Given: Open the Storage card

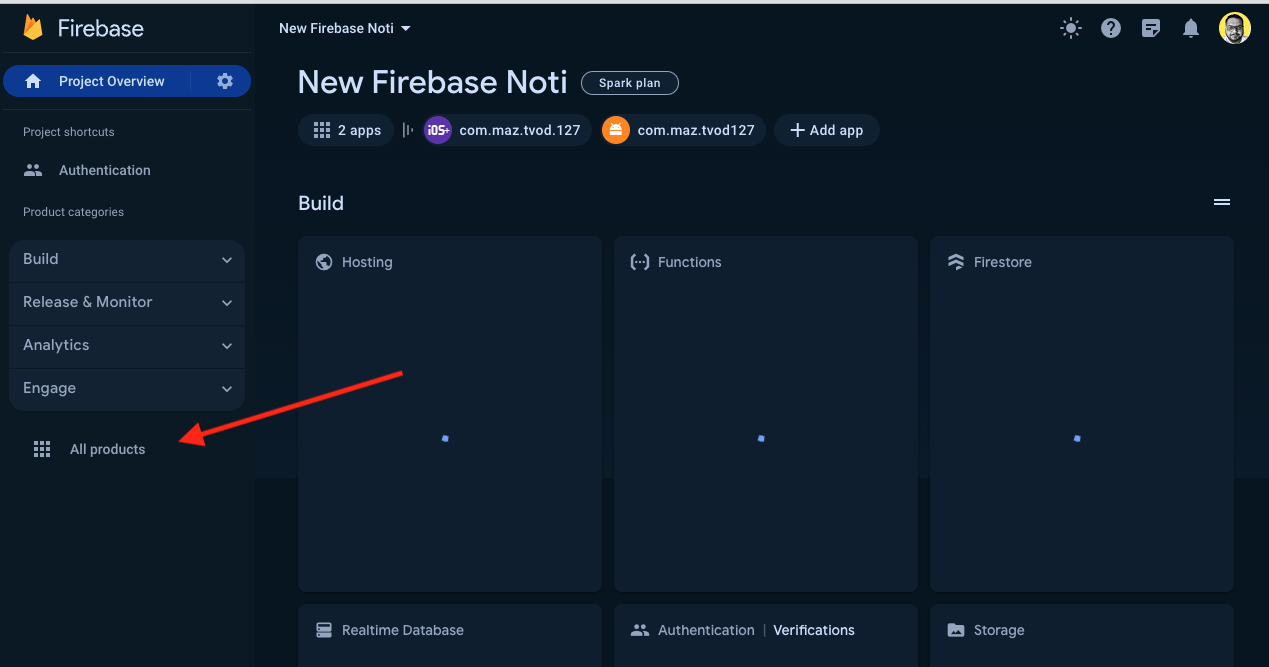Looking at the screenshot, I should click(x=1082, y=635).
